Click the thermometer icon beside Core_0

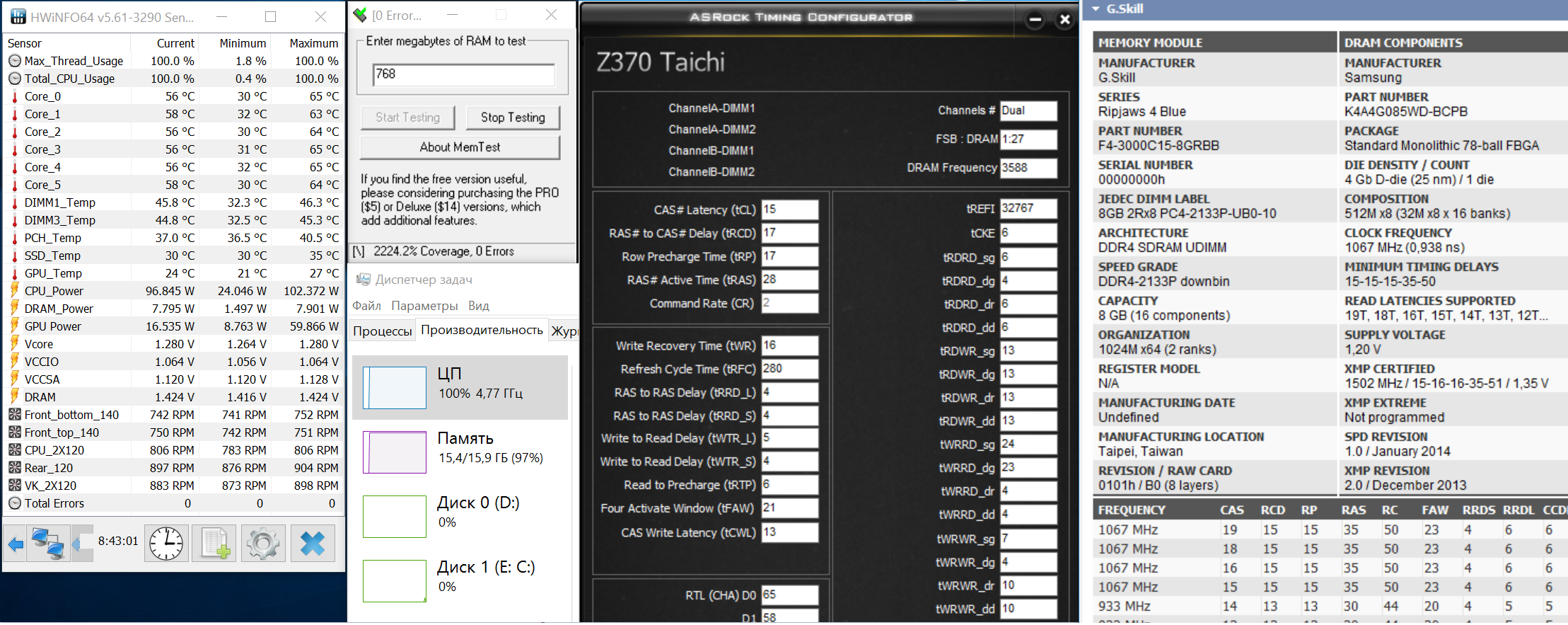coord(14,96)
